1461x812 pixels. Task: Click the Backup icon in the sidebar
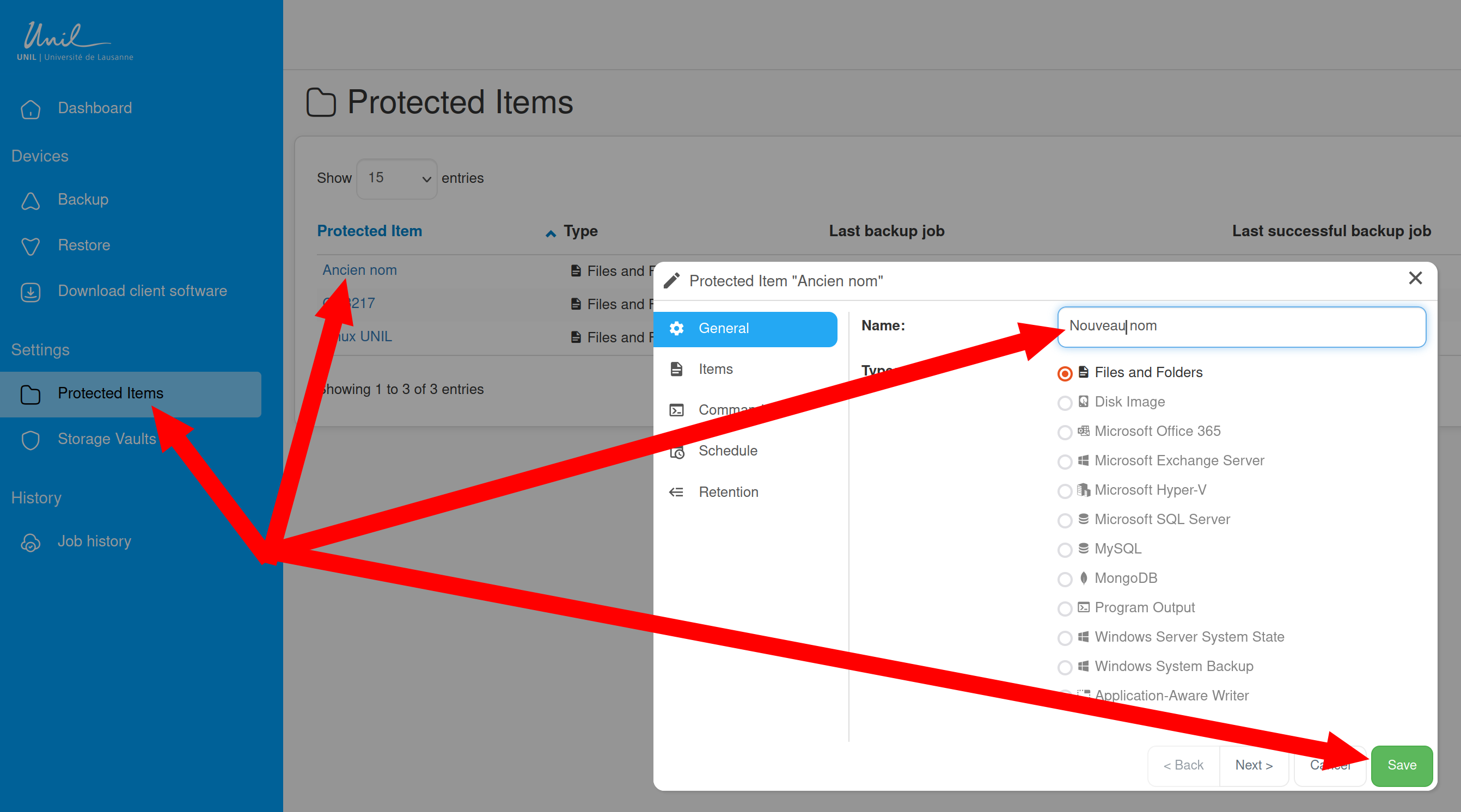click(30, 201)
